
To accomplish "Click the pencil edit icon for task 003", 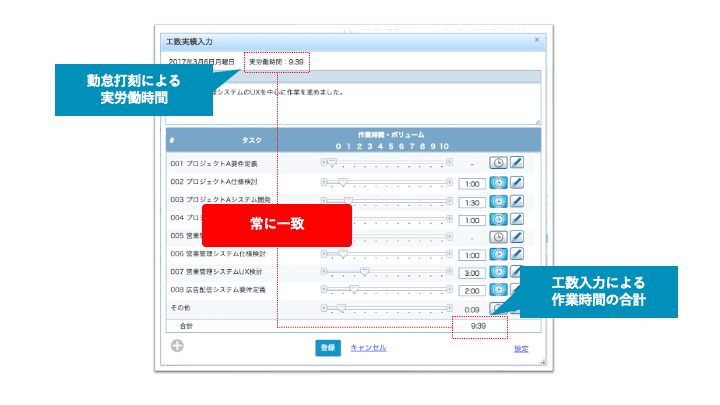I will coord(517,200).
